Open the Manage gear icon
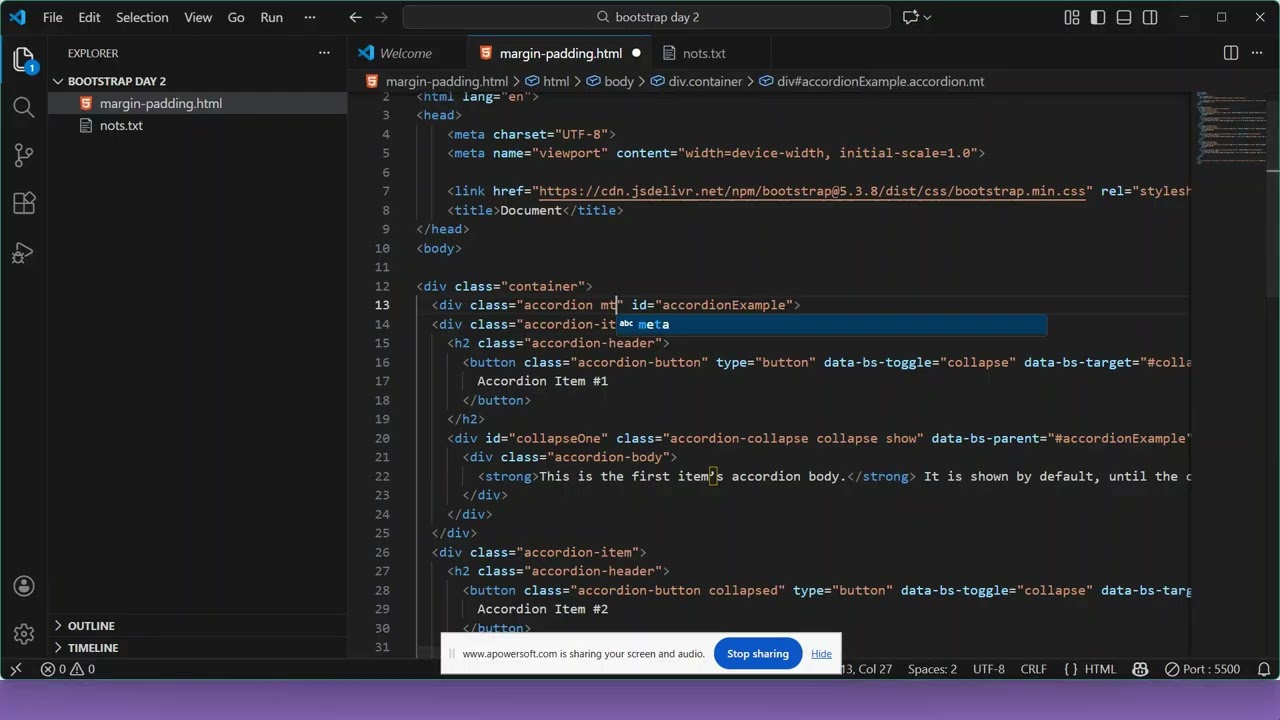This screenshot has width=1280, height=720. pos(24,634)
